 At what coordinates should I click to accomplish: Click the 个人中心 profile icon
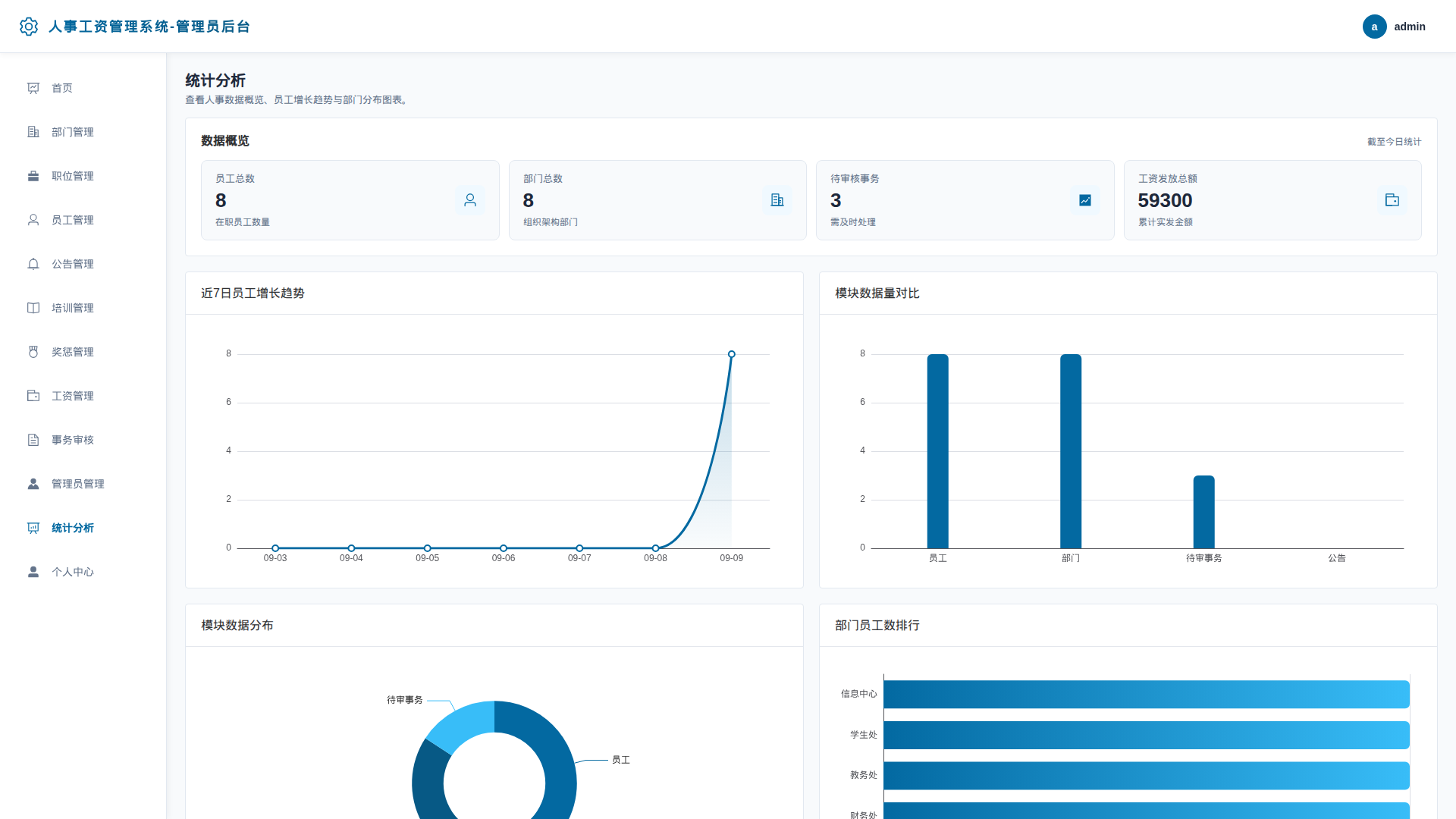click(x=33, y=572)
